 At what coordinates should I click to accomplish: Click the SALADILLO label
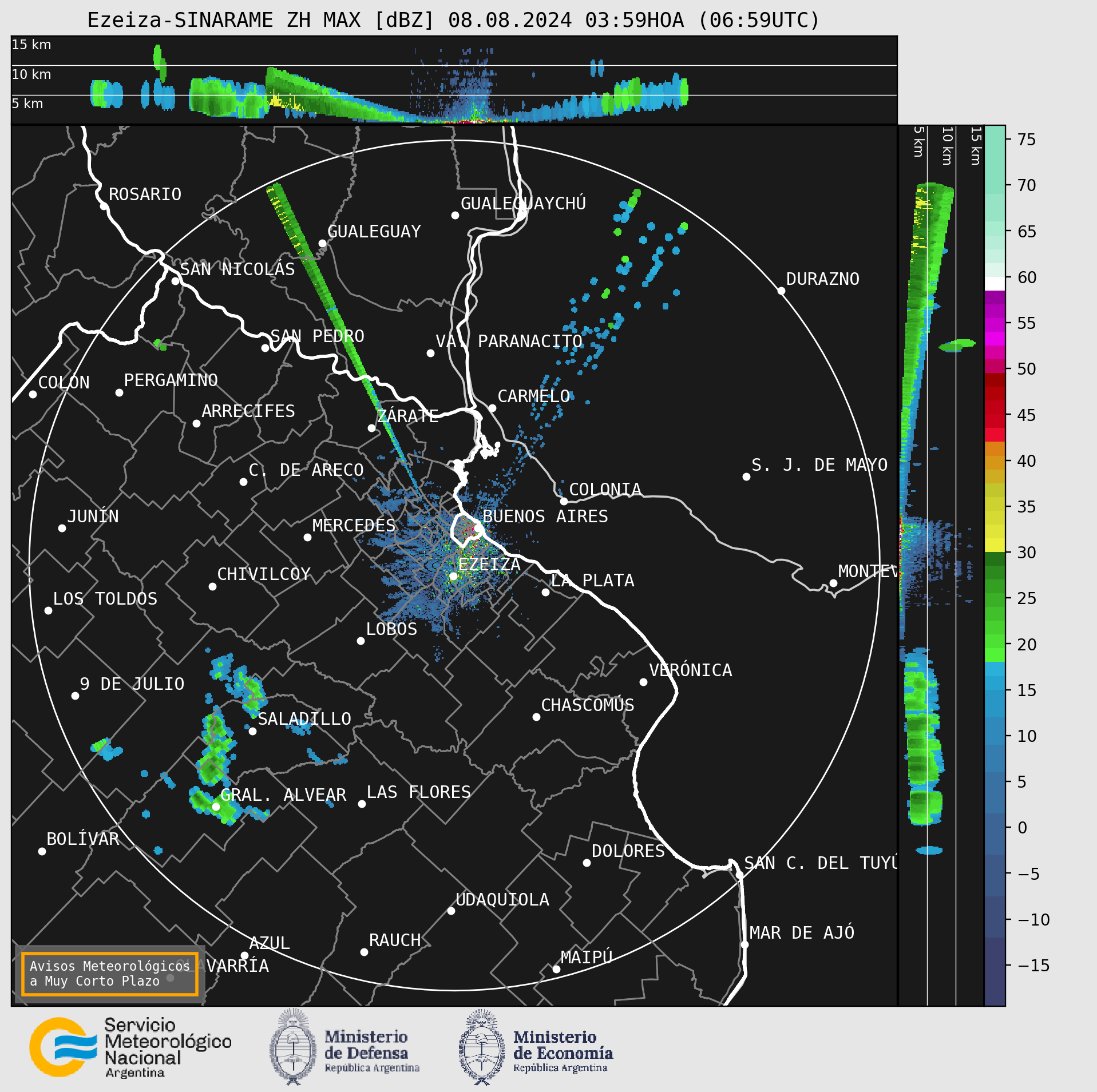304,719
